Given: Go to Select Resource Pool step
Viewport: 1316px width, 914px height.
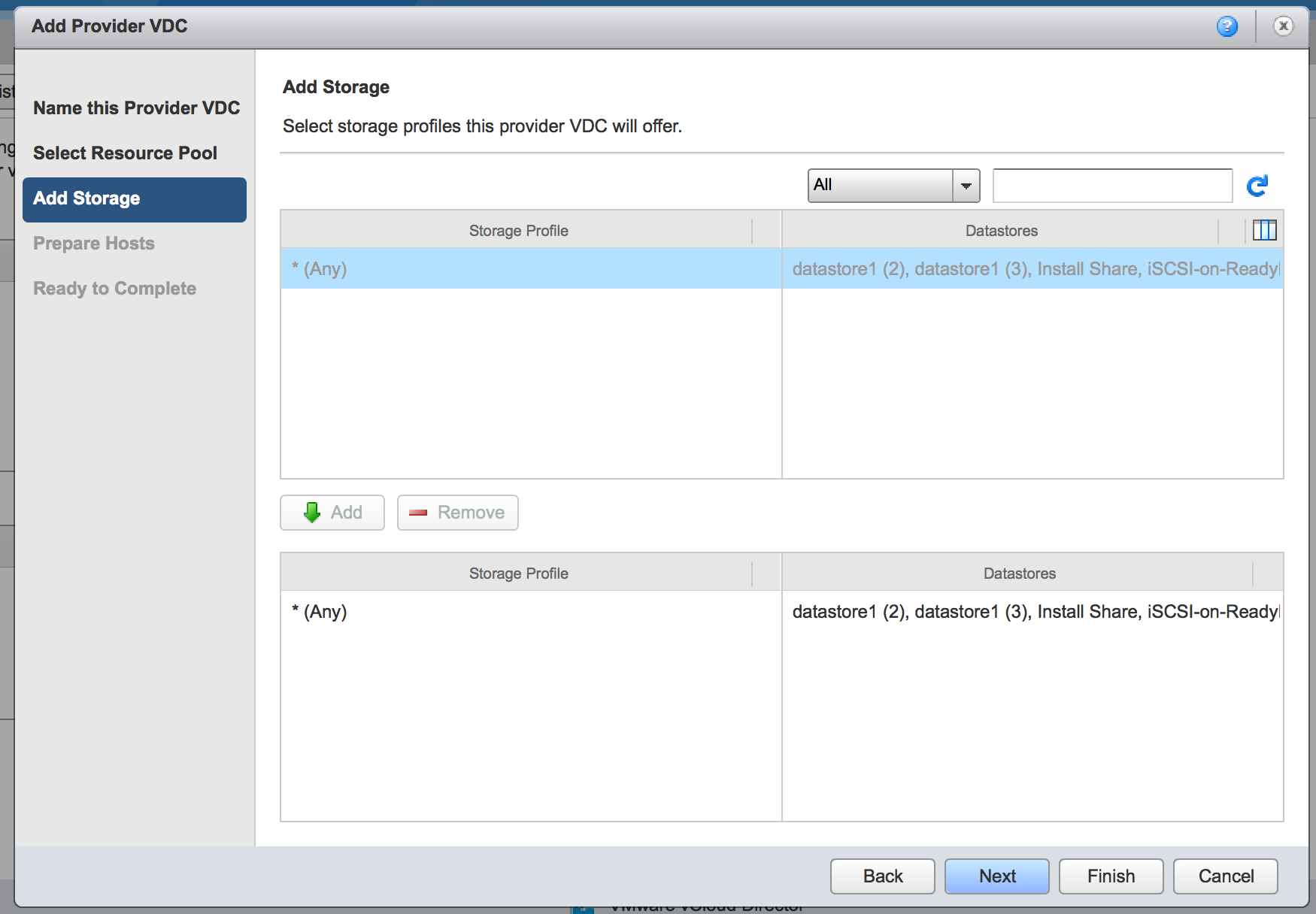Looking at the screenshot, I should [125, 153].
